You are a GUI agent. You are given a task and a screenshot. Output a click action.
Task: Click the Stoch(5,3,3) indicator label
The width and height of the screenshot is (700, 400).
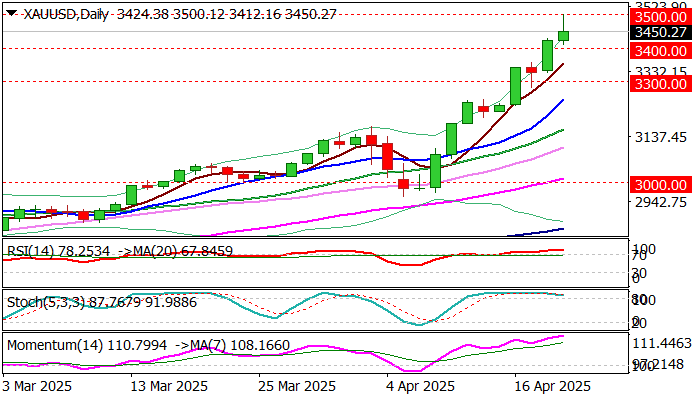tap(46, 302)
